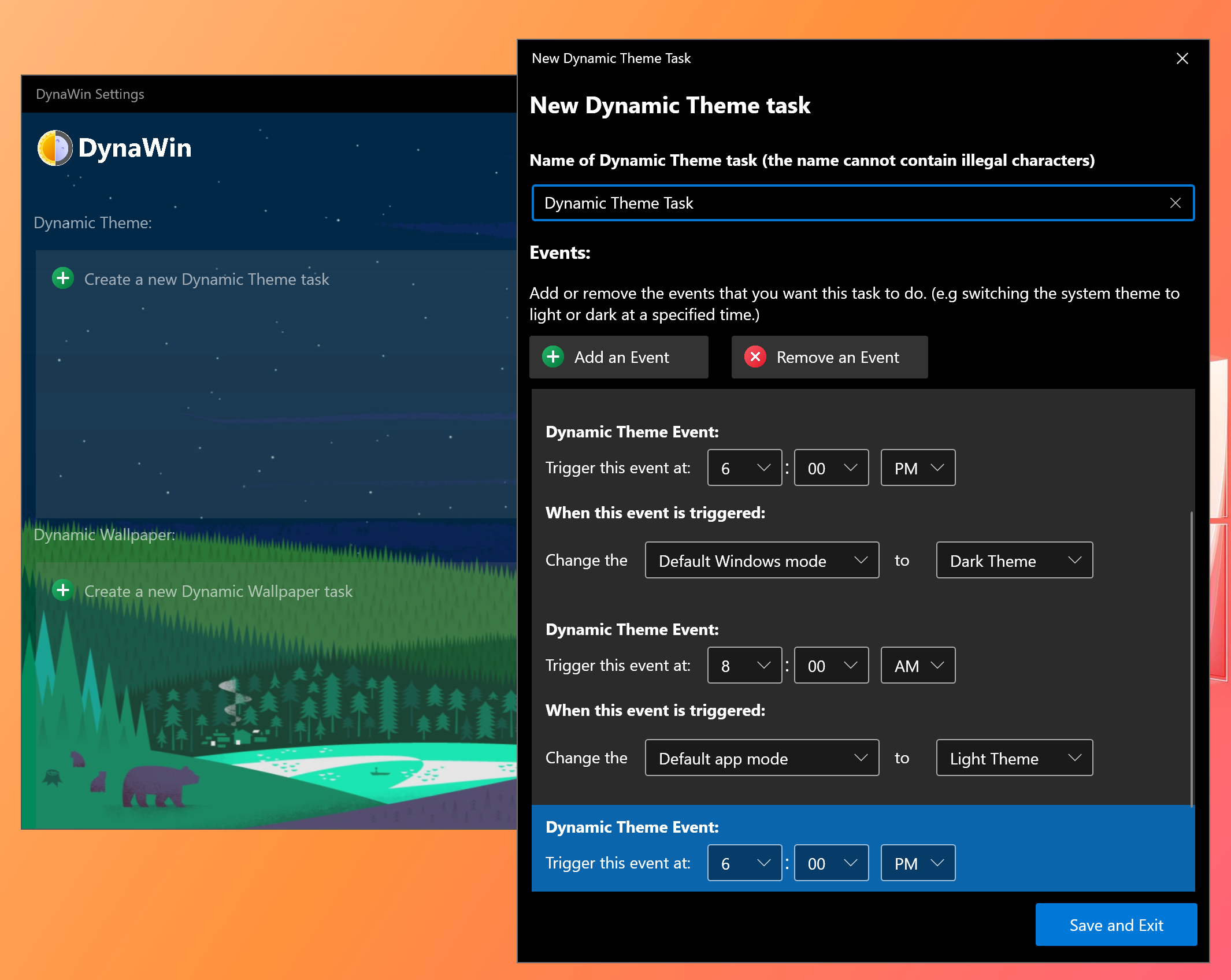Screen dimensions: 1231x980
Task: Close the New Dynamic Theme Task dialog
Action: pos(1182,58)
